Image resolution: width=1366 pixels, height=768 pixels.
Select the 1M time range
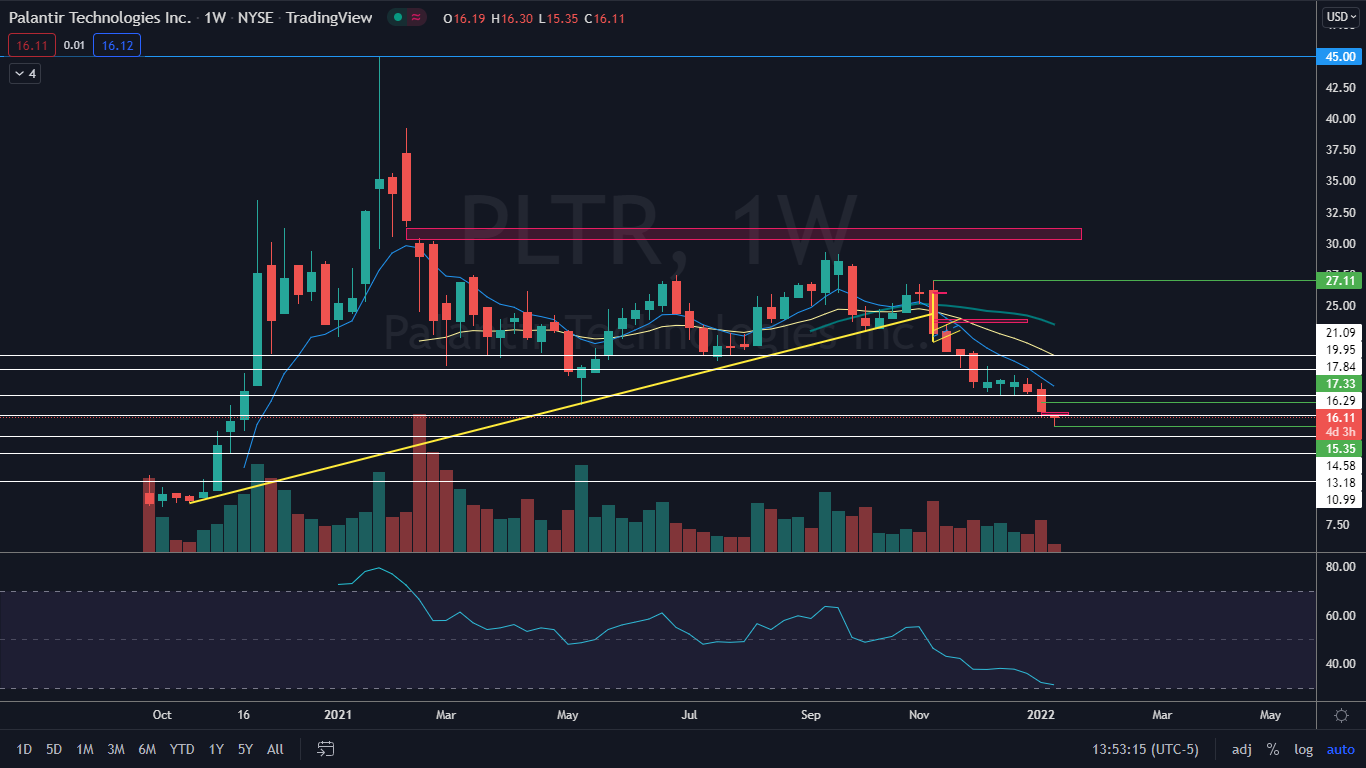(x=85, y=749)
